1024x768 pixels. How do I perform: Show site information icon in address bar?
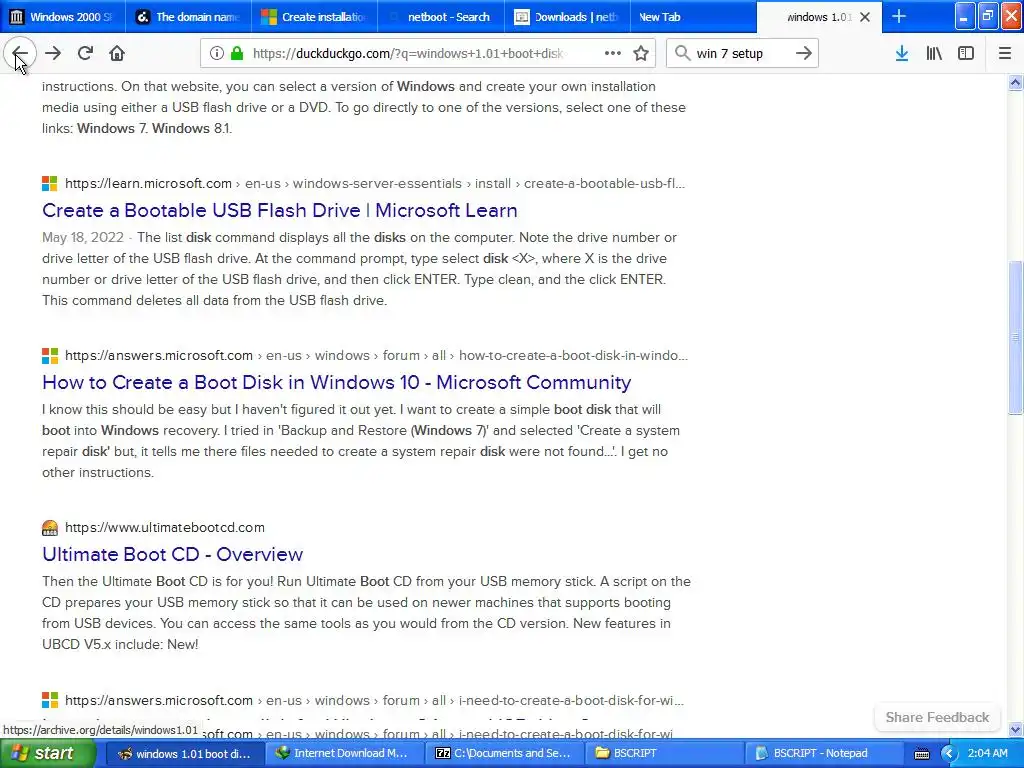217,54
